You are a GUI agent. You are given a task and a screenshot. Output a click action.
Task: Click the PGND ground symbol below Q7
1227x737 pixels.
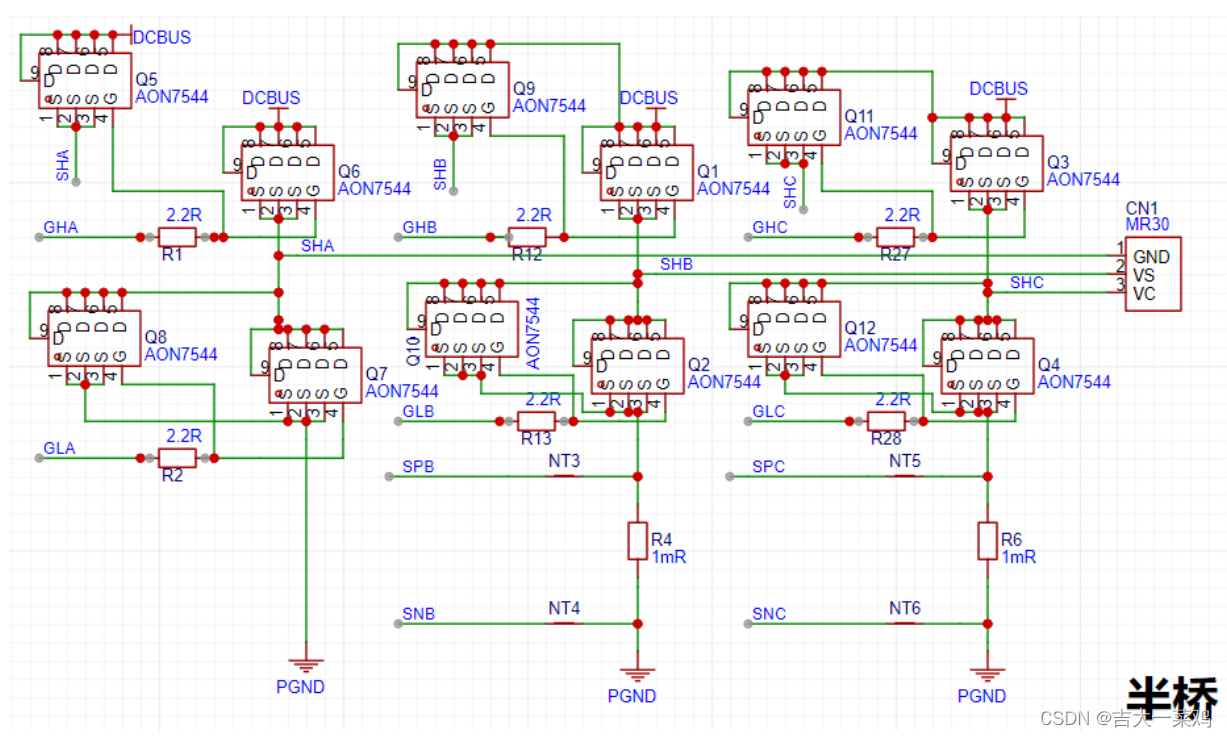click(x=305, y=665)
